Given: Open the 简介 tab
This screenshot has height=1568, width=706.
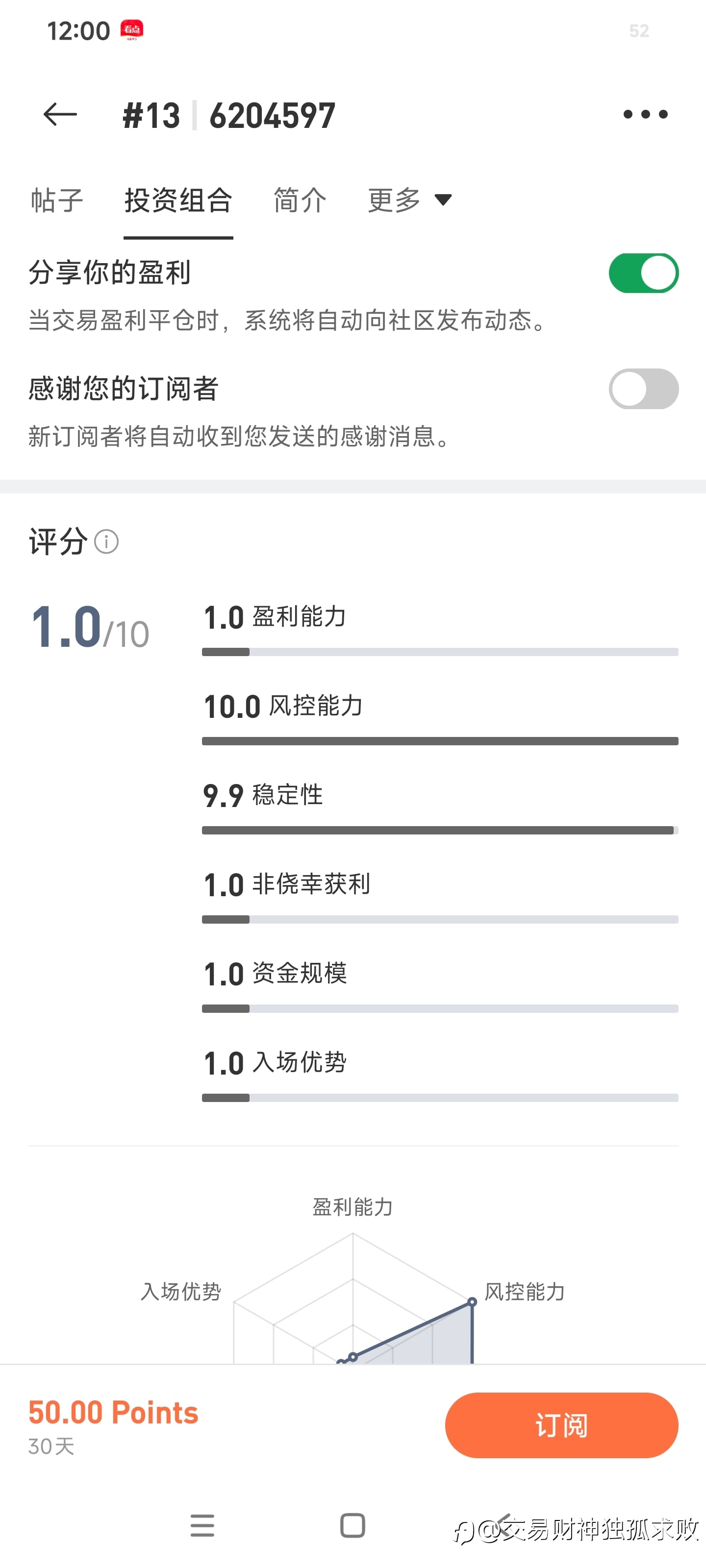Looking at the screenshot, I should [300, 200].
